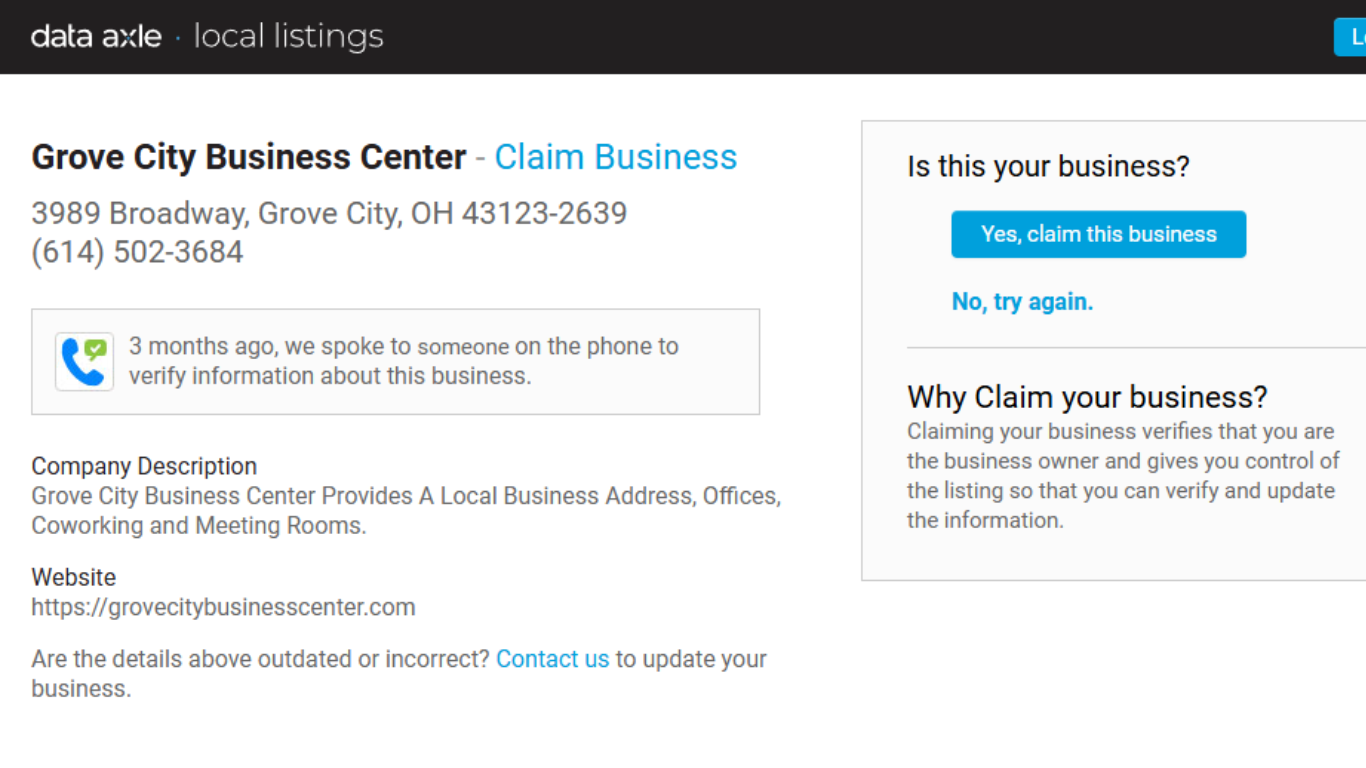This screenshot has width=1366, height=768.
Task: Select the coworking and meeting rooms description text
Action: click(x=406, y=511)
